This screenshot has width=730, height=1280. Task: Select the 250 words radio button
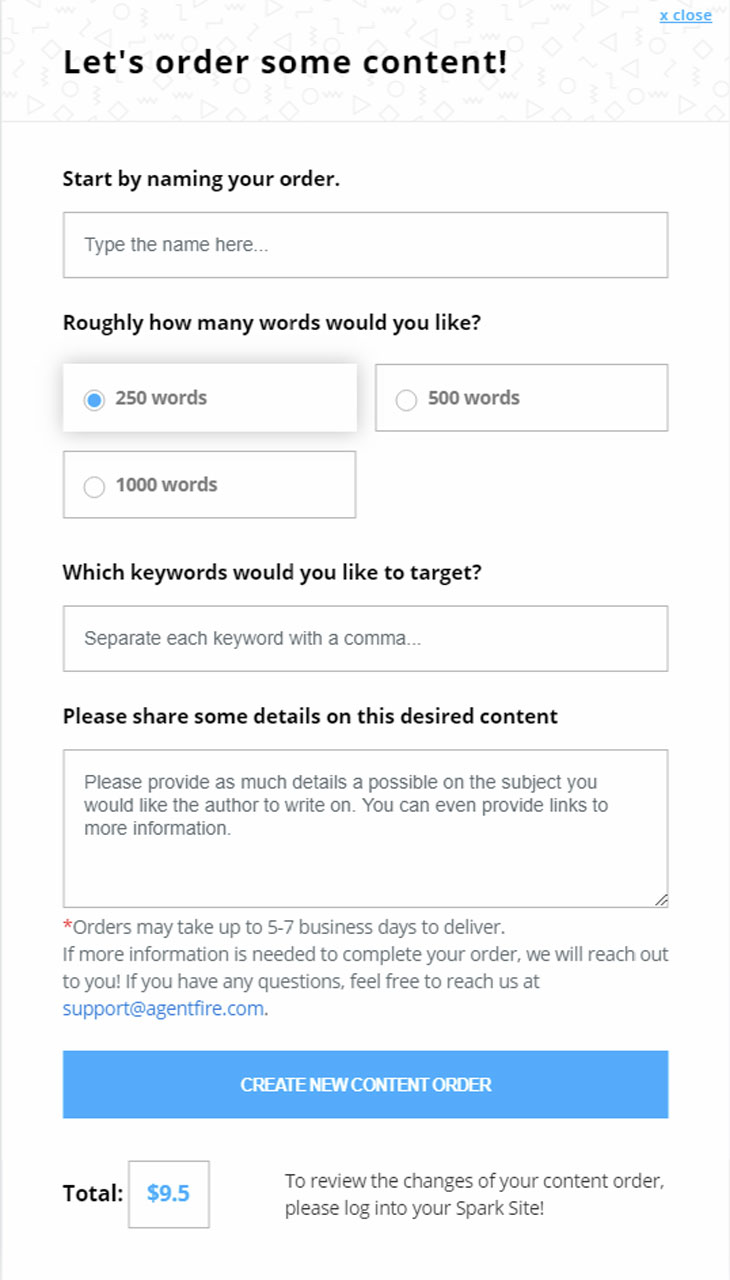[94, 400]
